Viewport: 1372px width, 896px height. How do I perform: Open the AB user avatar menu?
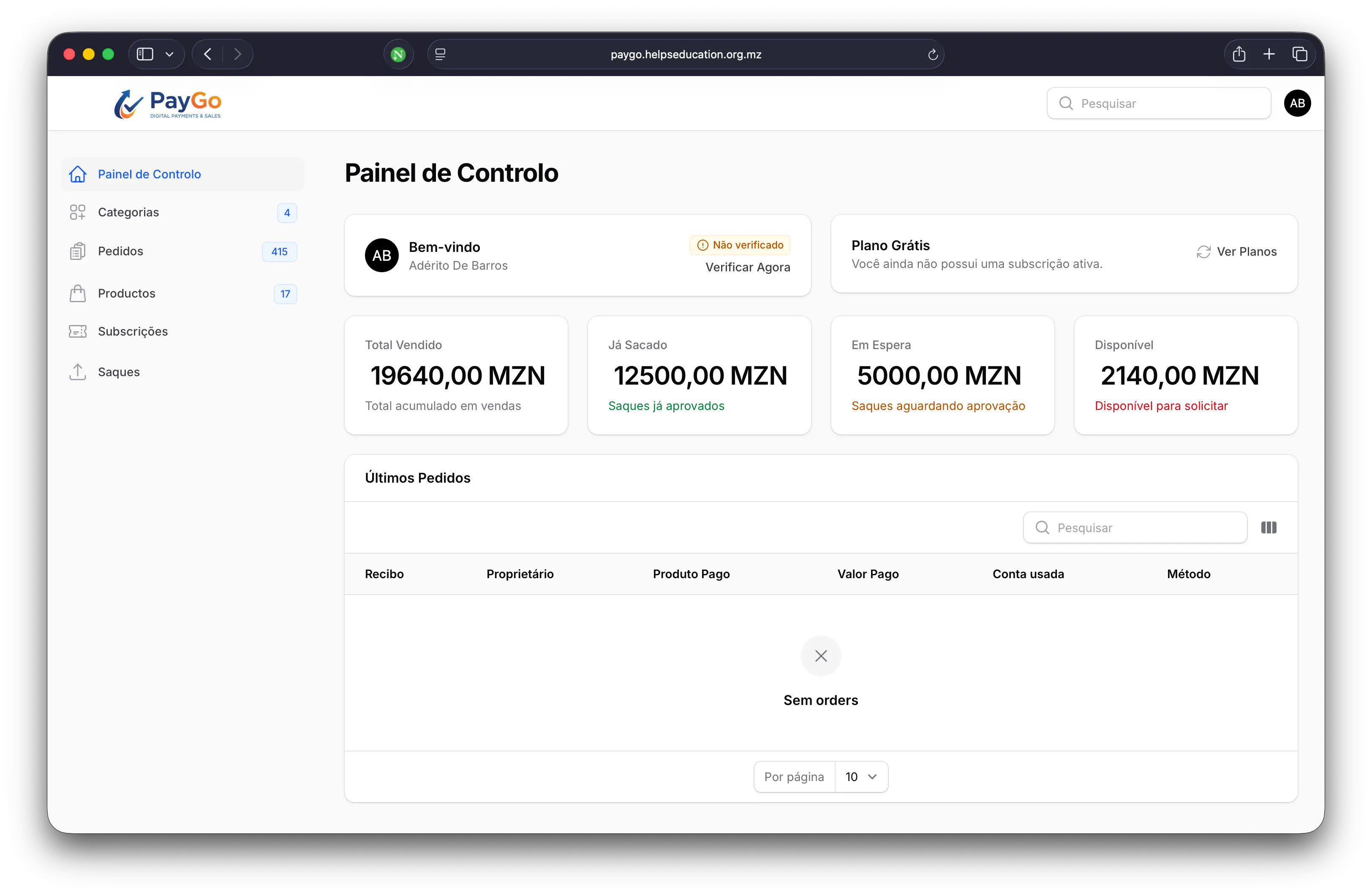1297,103
